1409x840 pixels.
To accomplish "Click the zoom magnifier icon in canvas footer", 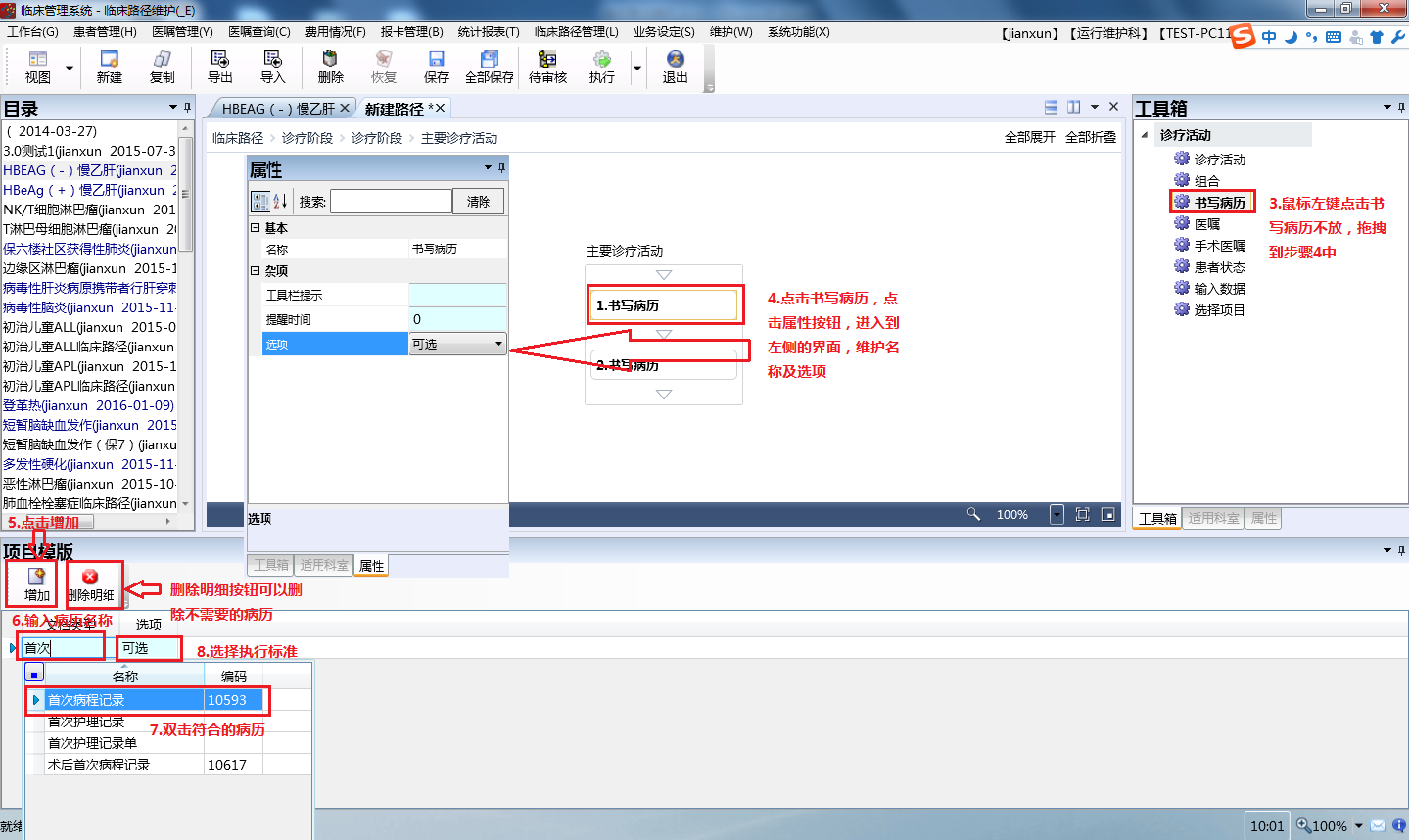I will click(973, 514).
